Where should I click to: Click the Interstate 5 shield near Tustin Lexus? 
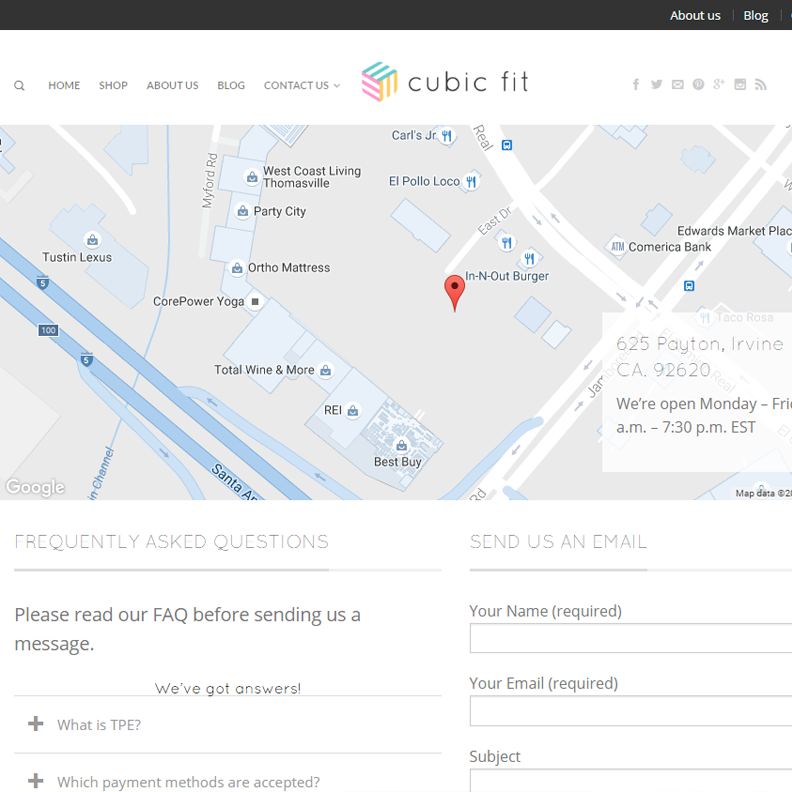[x=43, y=282]
